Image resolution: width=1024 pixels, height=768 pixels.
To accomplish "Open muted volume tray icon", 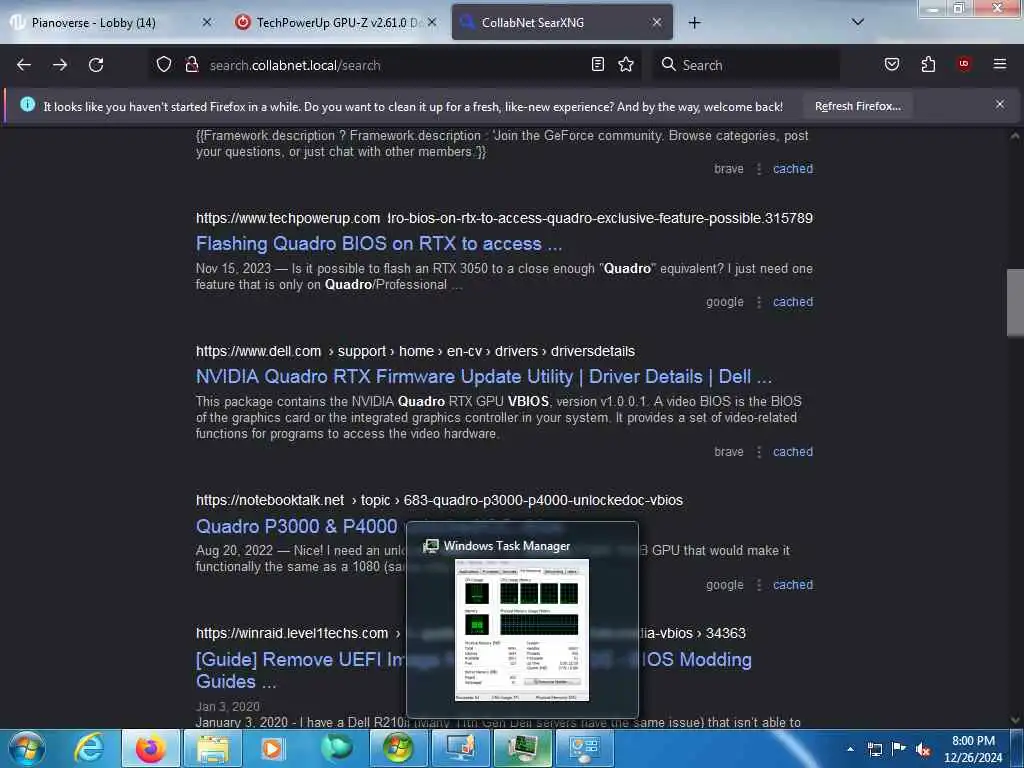I will click(x=923, y=750).
